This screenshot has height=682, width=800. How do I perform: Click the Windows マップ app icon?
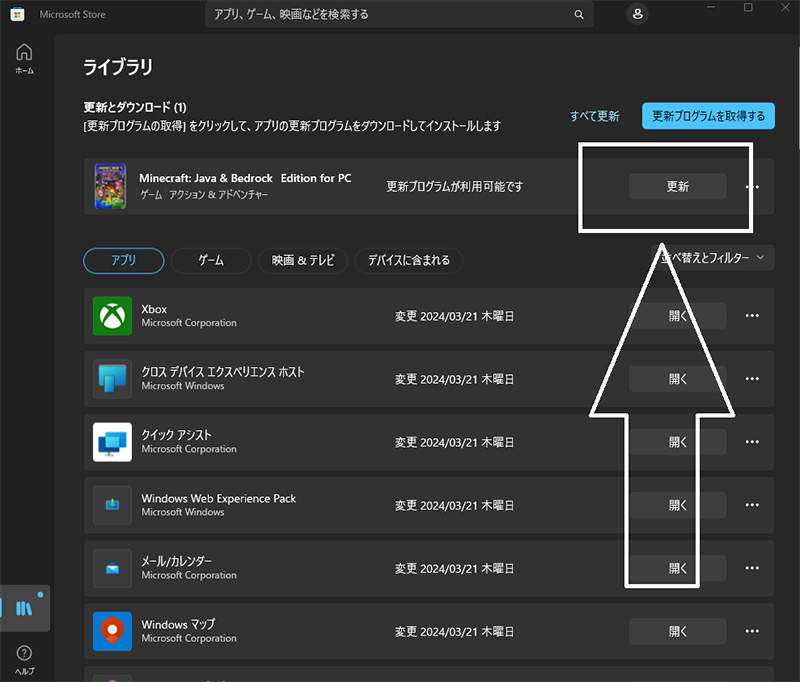[x=112, y=631]
